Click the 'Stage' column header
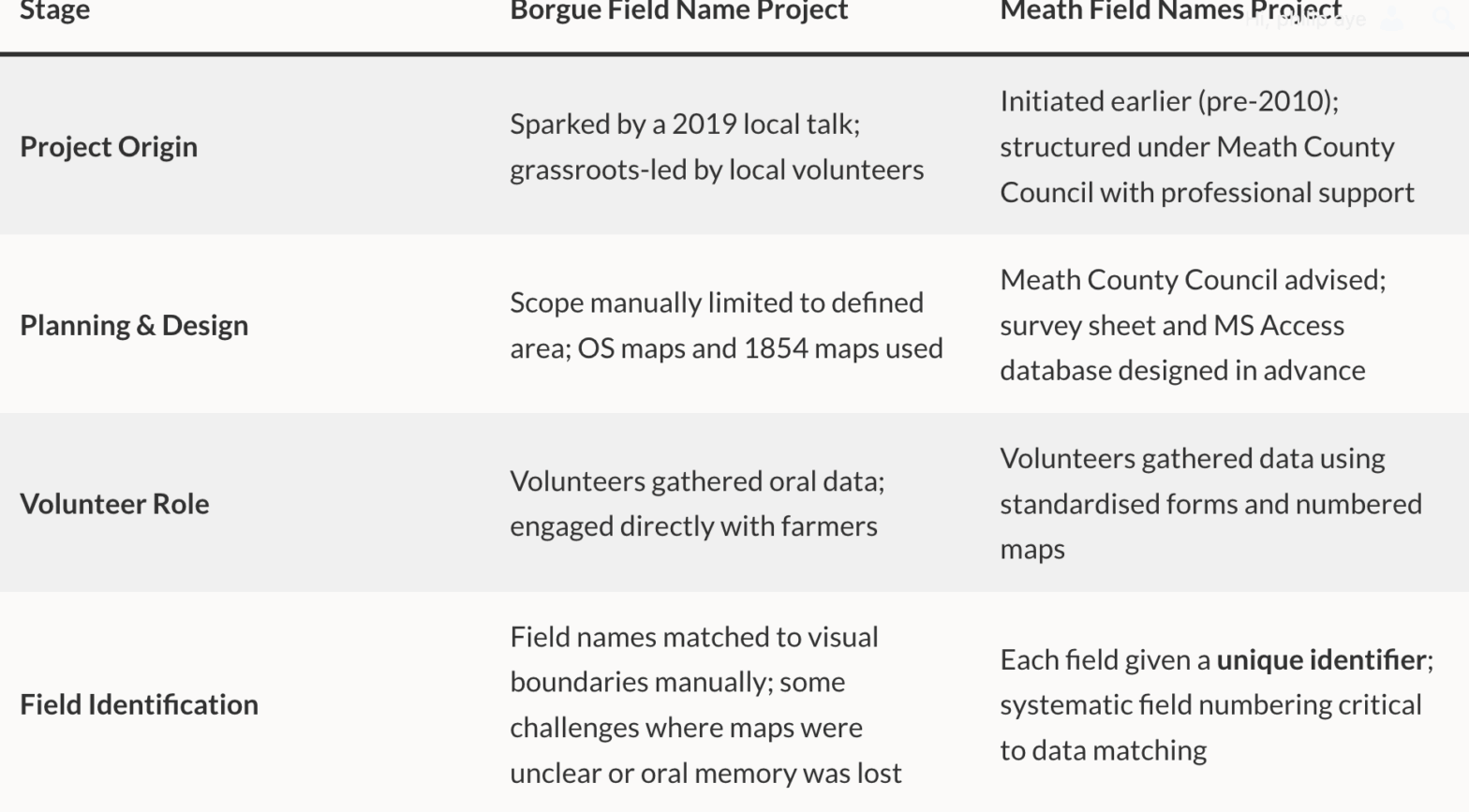This screenshot has height=812, width=1469. (55, 11)
